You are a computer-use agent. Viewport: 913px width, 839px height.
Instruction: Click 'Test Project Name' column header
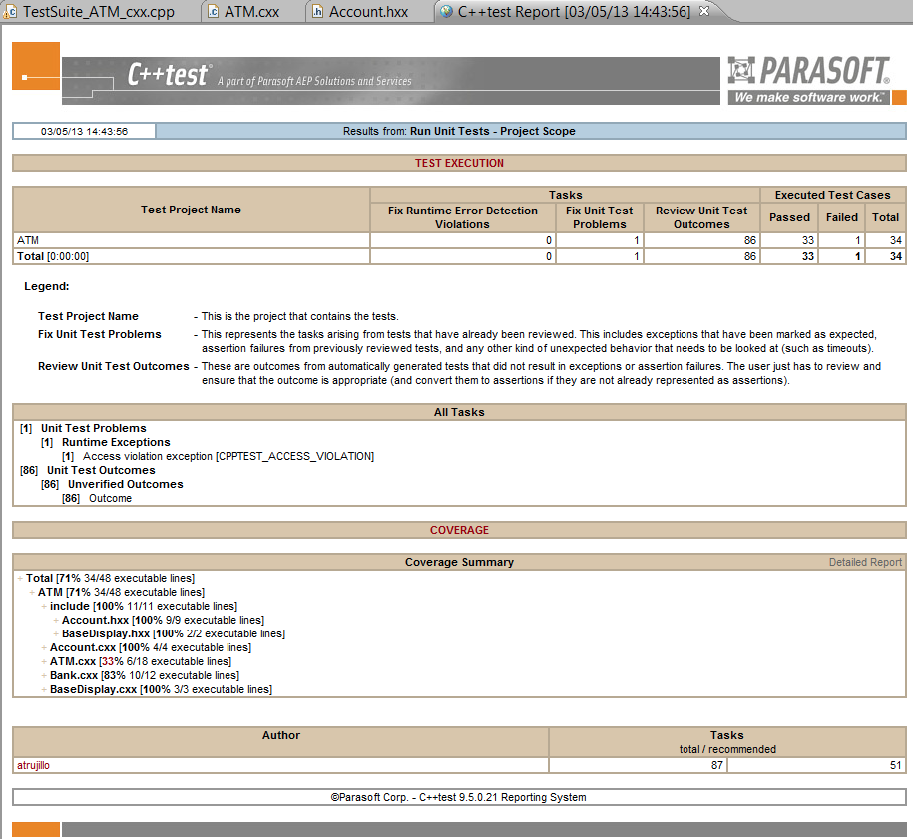(x=191, y=210)
